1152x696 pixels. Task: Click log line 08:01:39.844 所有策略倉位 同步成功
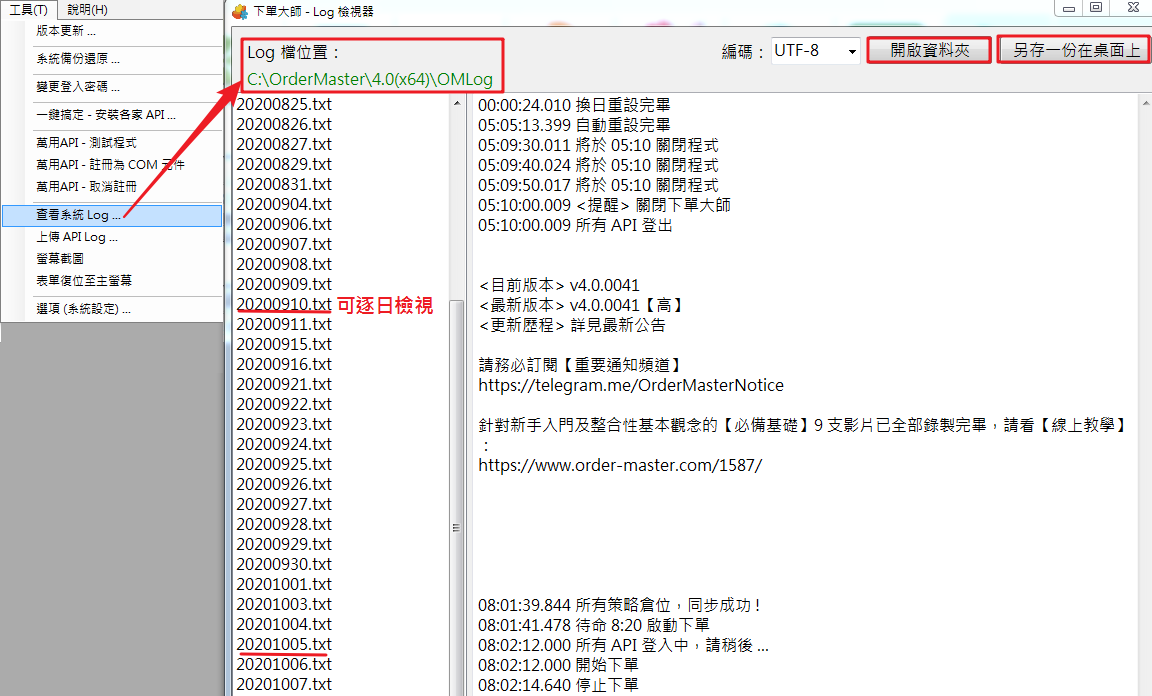point(621,605)
